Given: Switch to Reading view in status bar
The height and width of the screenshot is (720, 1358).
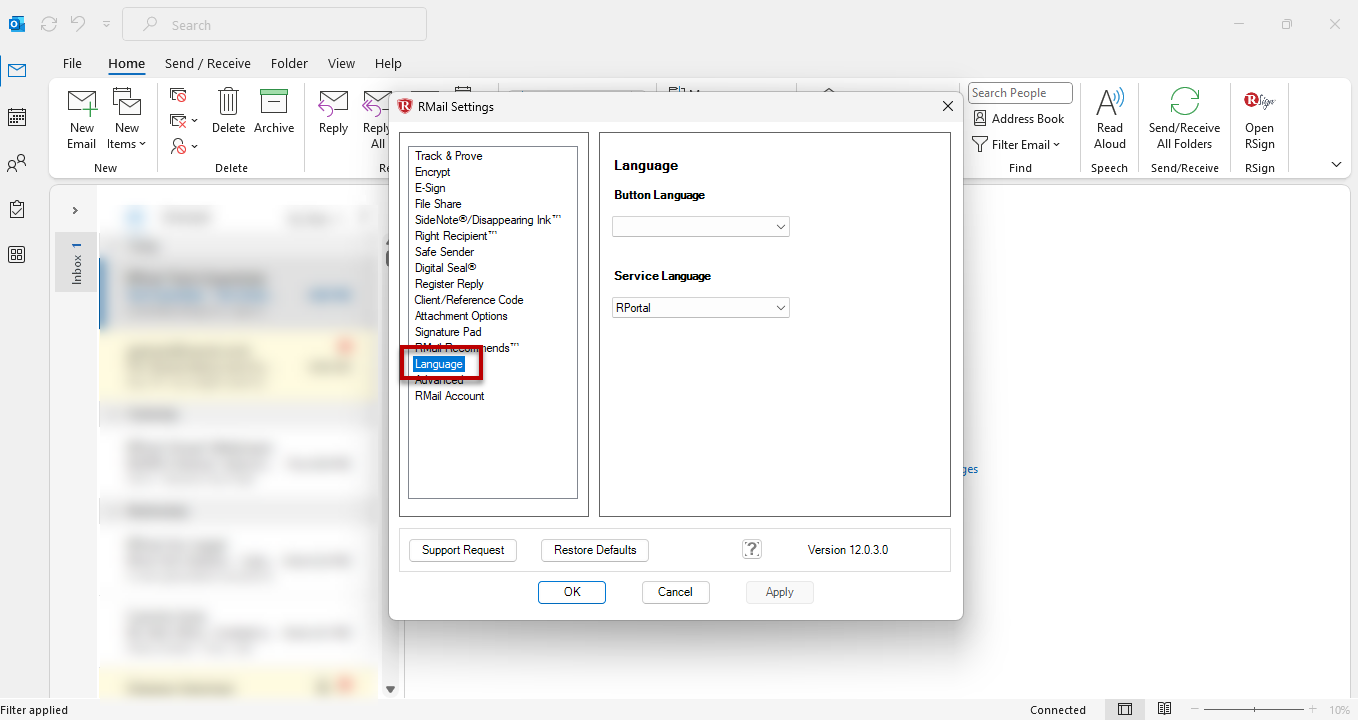Looking at the screenshot, I should (x=1164, y=710).
